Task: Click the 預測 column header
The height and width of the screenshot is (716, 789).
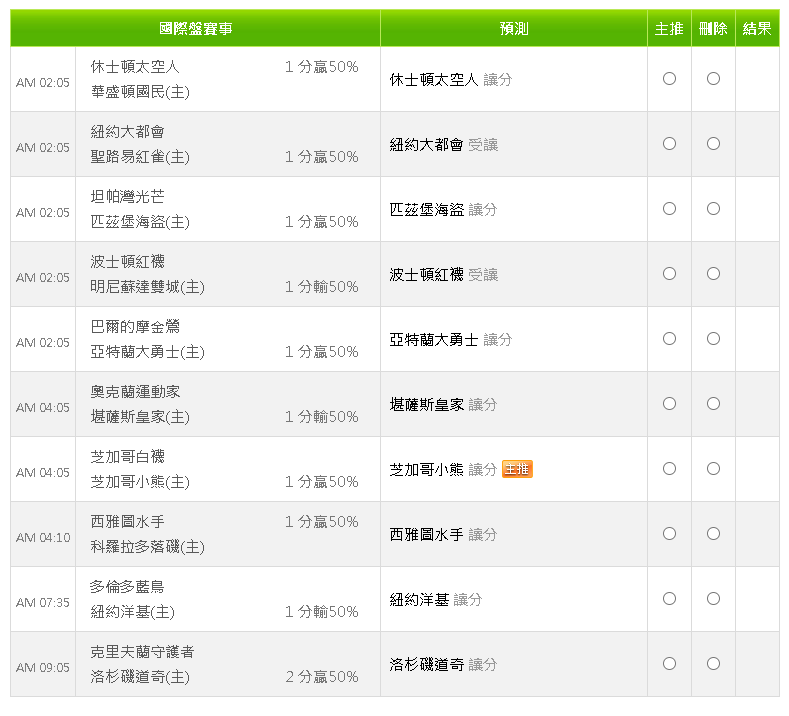Action: (514, 28)
